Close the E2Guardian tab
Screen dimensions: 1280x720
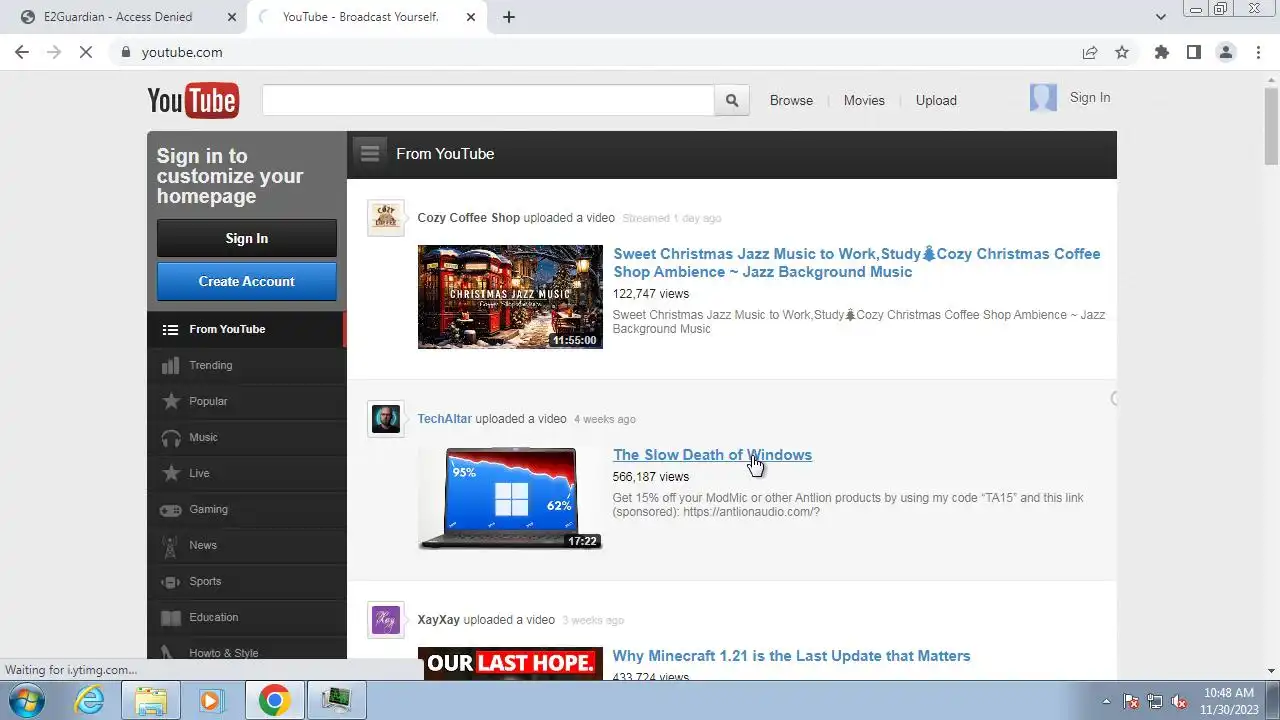[232, 17]
